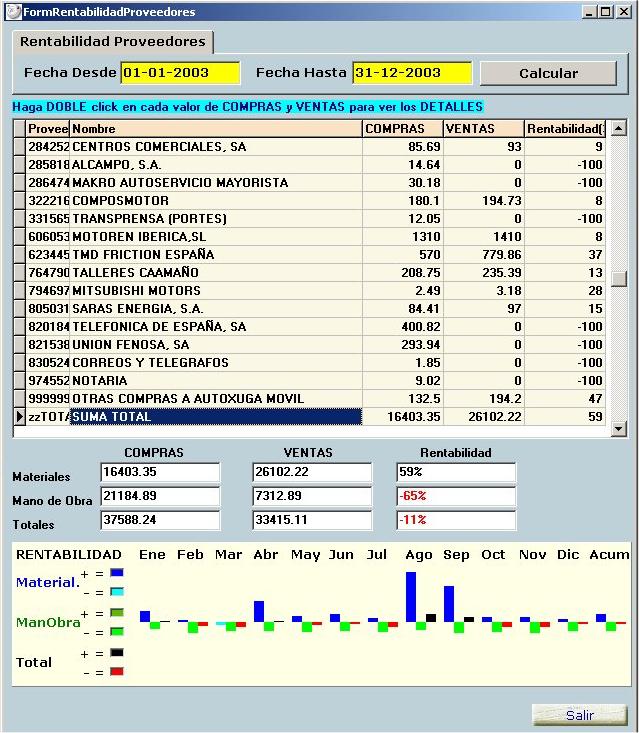The height and width of the screenshot is (733, 639).
Task: Select MAKRO AUTOSERVICIO MAYORISTA name cell
Action: click(216, 183)
